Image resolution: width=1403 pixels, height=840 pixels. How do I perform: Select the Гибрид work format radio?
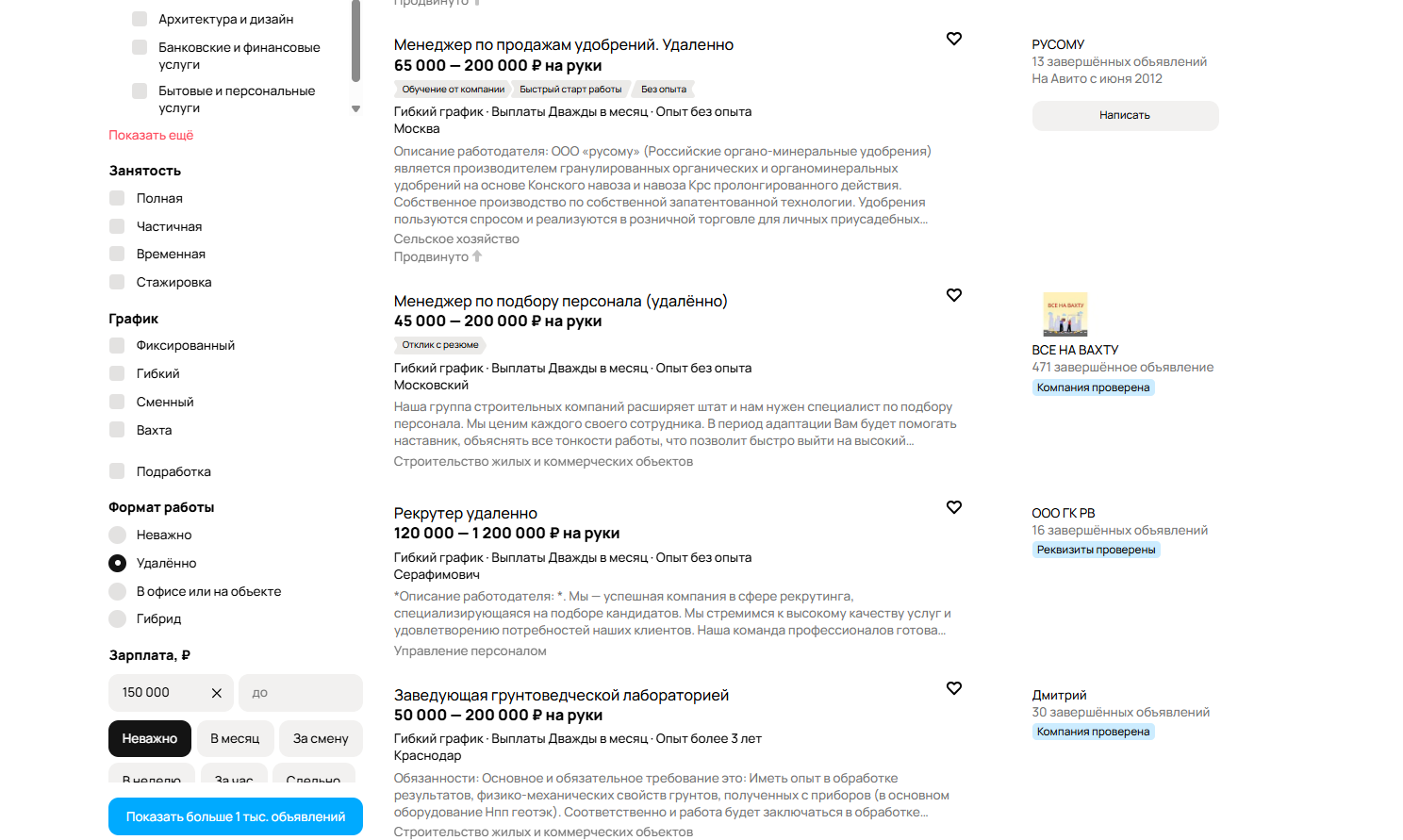coord(117,618)
